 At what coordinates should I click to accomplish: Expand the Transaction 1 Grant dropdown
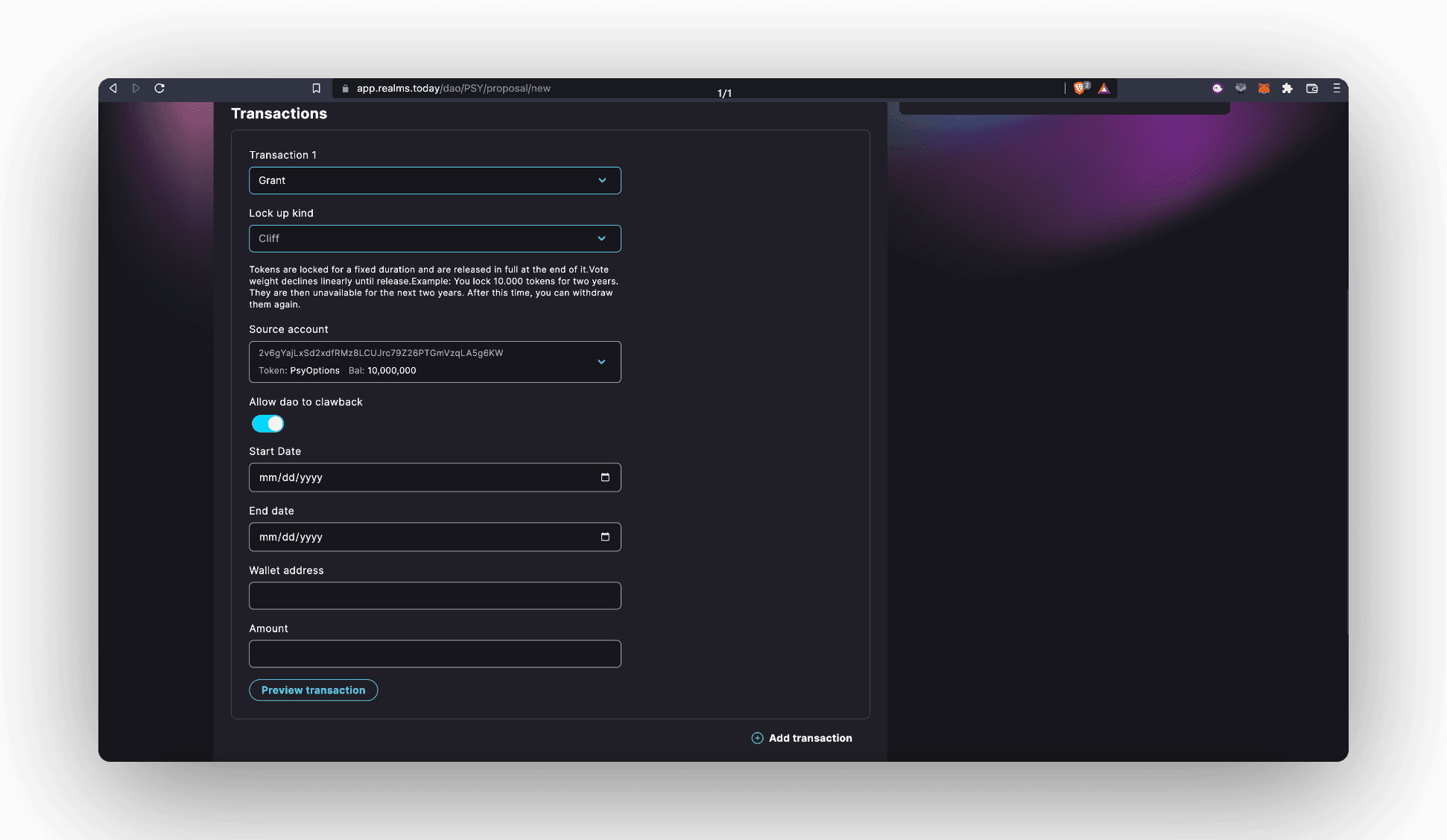[434, 180]
